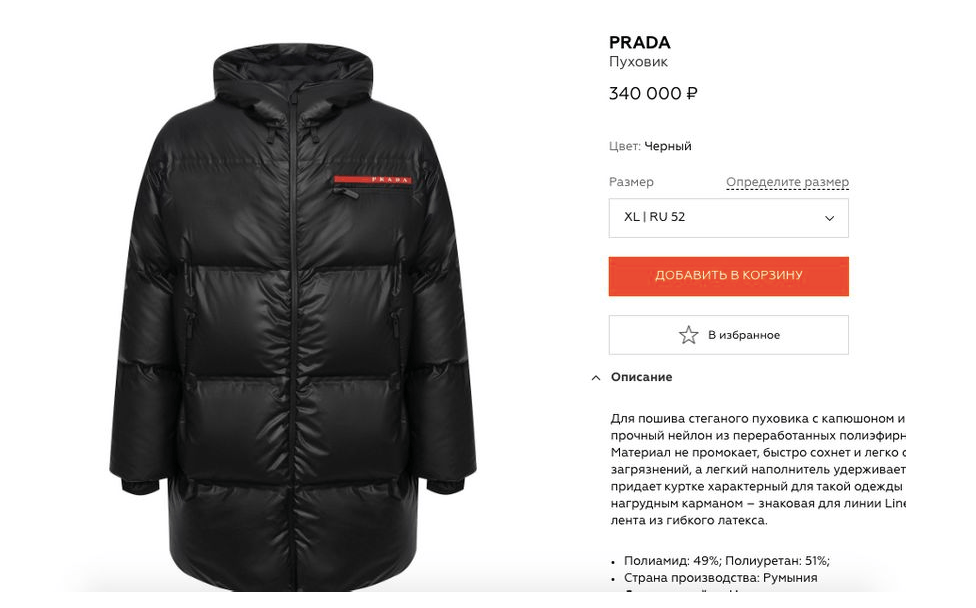Add item with ДОБАВИТЬ В КОРЗИНУ button
Image resolution: width=976 pixels, height=608 pixels.
(728, 276)
